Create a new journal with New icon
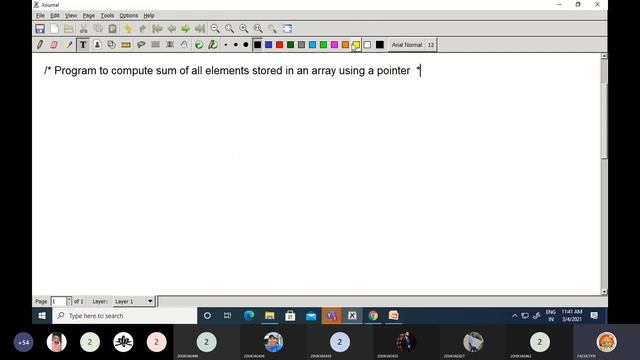The image size is (640, 360). pyautogui.click(x=54, y=29)
